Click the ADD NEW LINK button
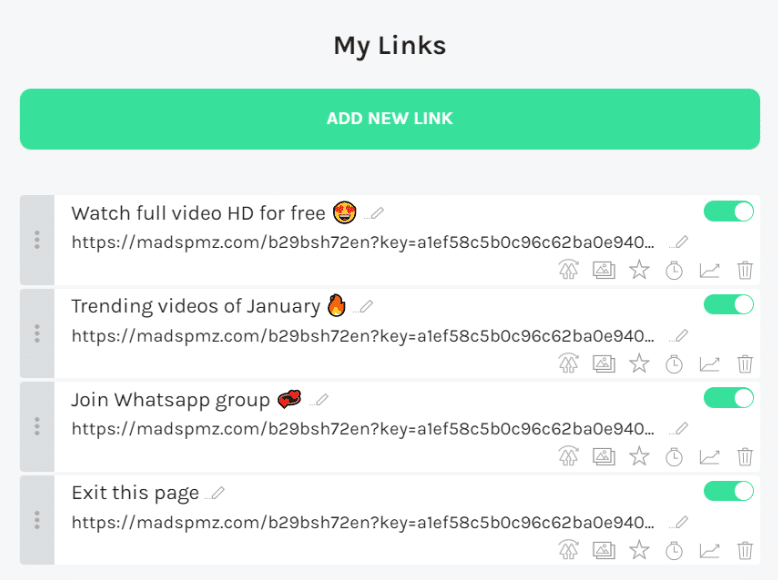This screenshot has height=580, width=778. tap(390, 119)
